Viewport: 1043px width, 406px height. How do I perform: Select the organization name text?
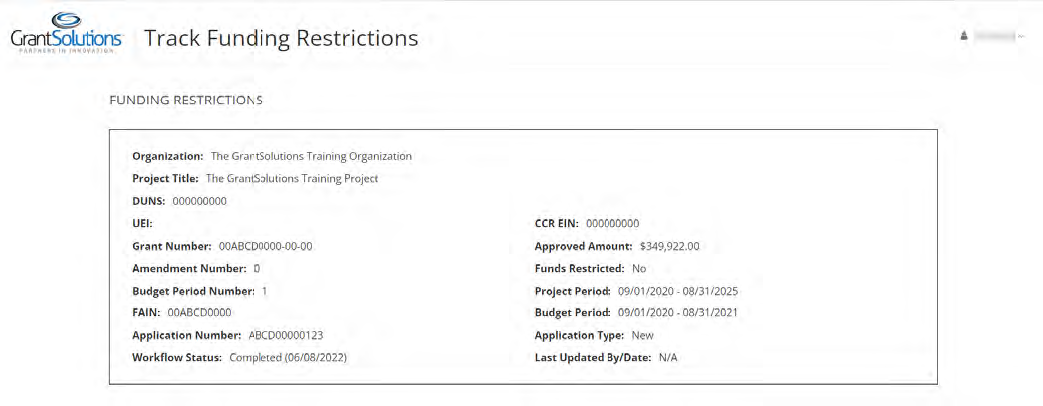tap(311, 156)
